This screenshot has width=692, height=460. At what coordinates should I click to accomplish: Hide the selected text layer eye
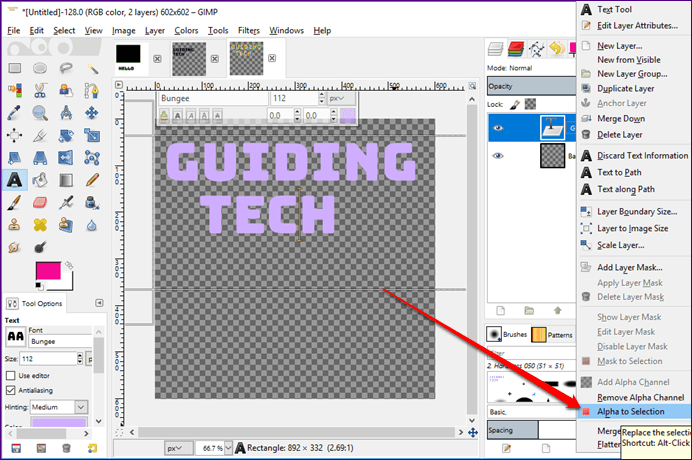498,128
